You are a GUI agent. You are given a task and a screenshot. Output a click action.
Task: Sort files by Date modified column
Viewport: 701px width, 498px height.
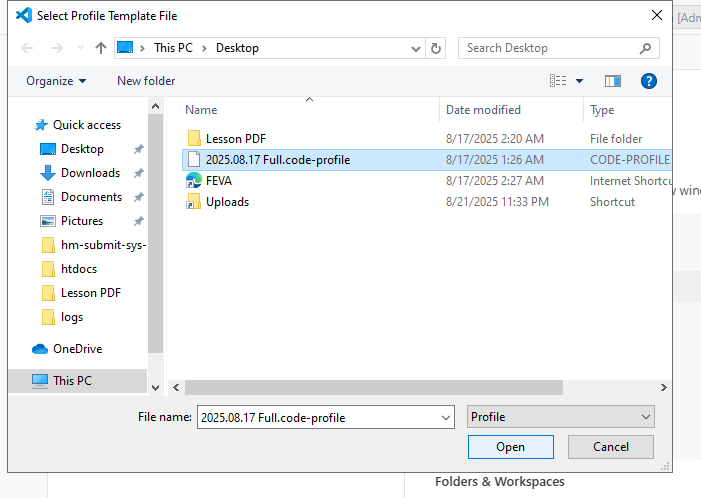(x=485, y=110)
